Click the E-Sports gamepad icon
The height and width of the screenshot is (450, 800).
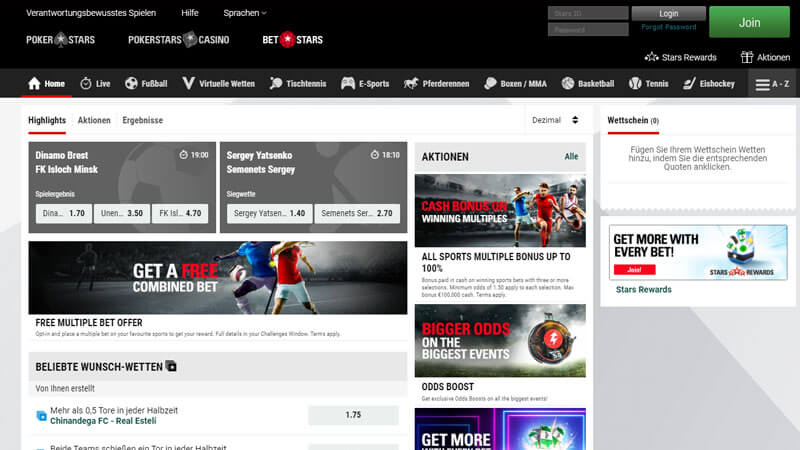(348, 84)
